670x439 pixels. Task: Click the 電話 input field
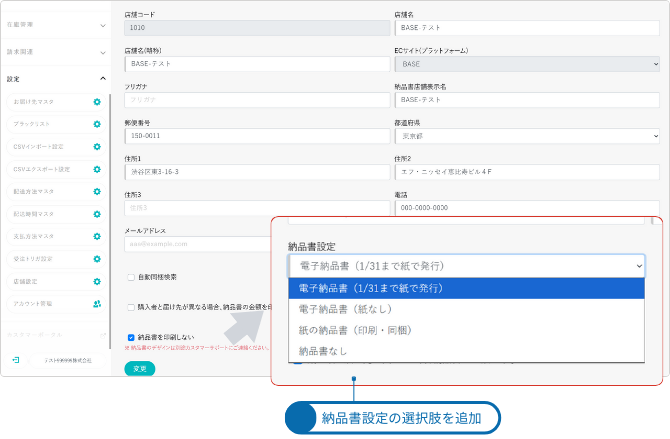coord(527,208)
